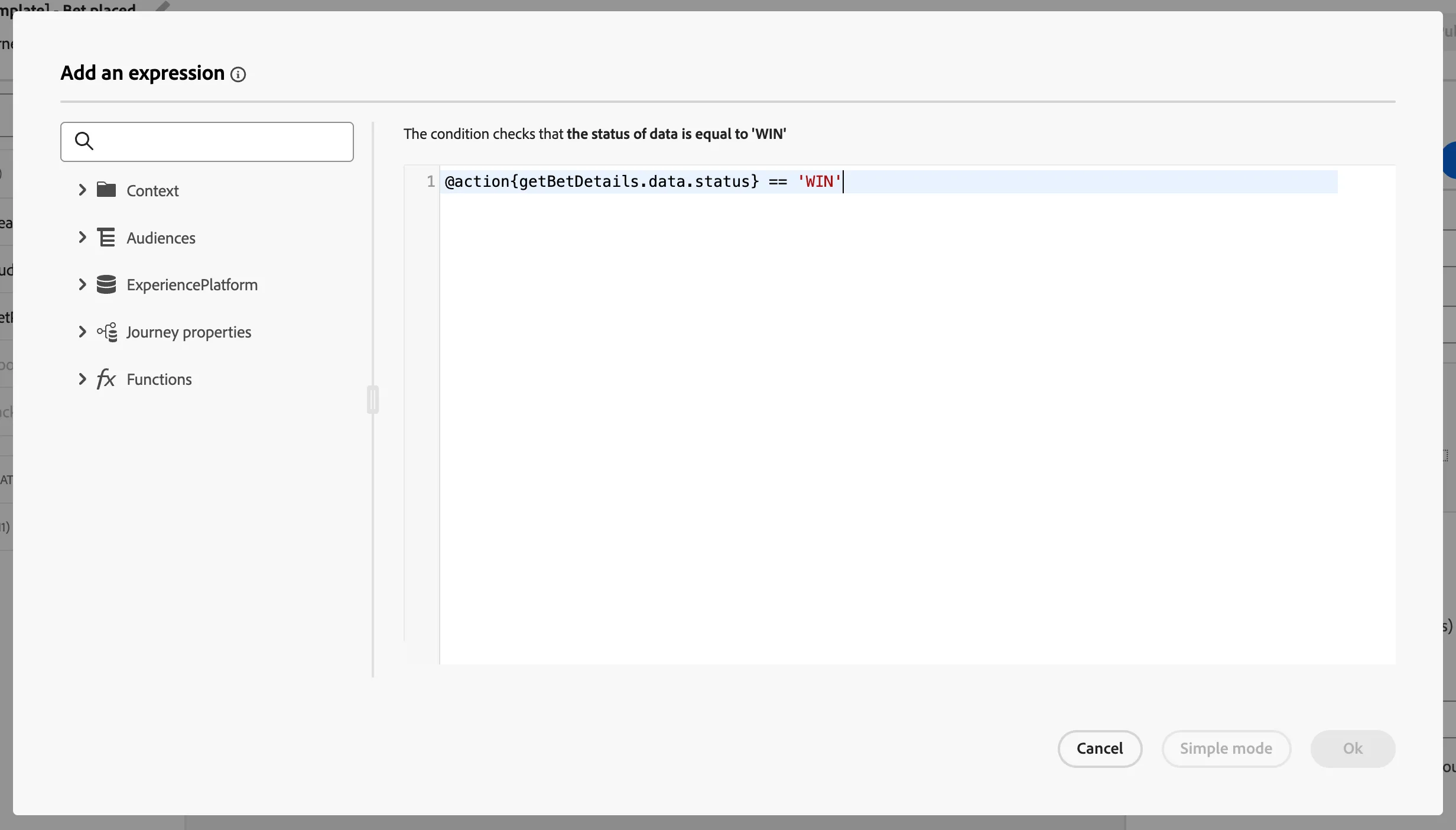The height and width of the screenshot is (830, 1456).
Task: Click @action{getBetDetails.data.status} in the editor
Action: 602,181
